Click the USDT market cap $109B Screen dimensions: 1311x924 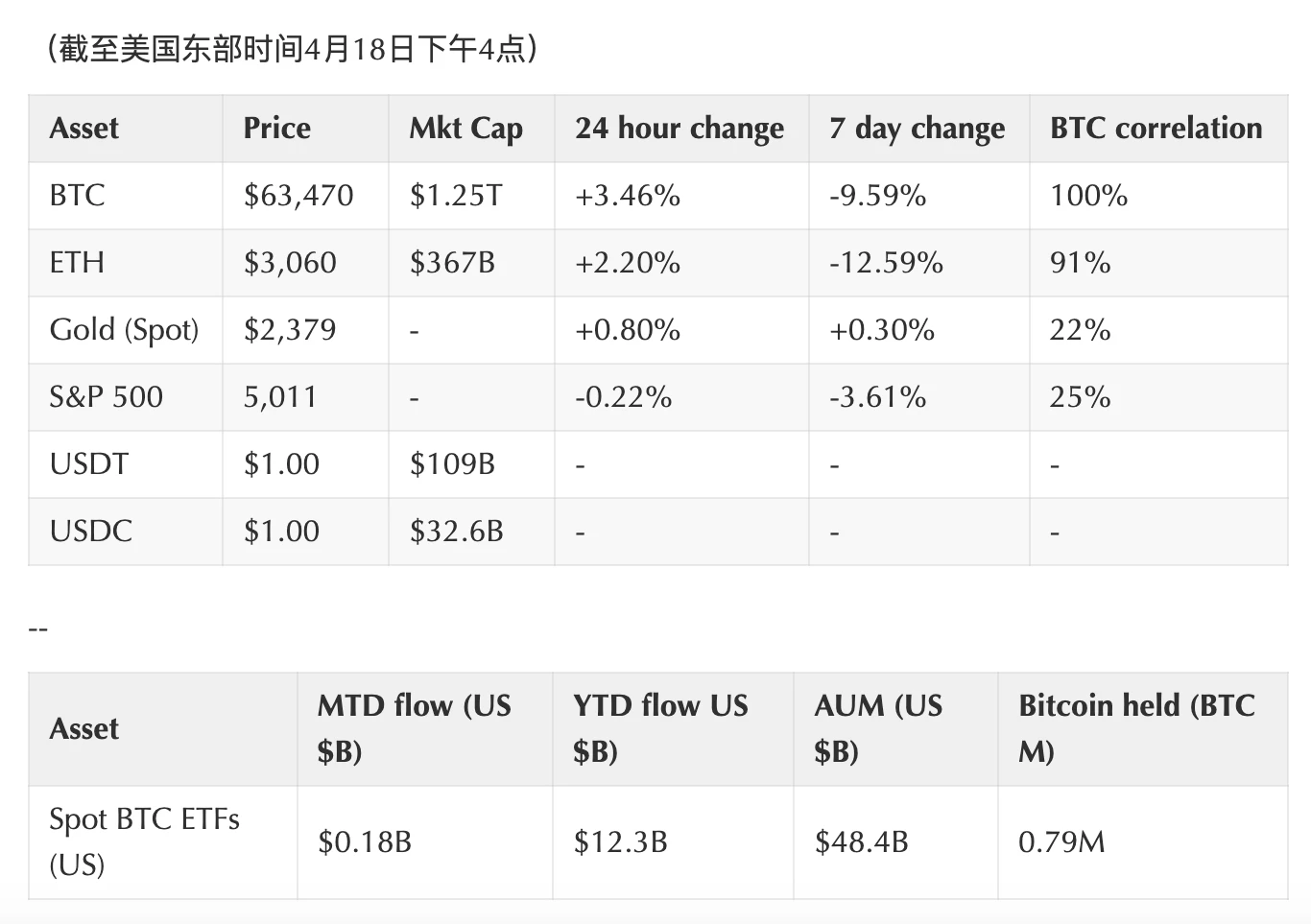tap(452, 464)
